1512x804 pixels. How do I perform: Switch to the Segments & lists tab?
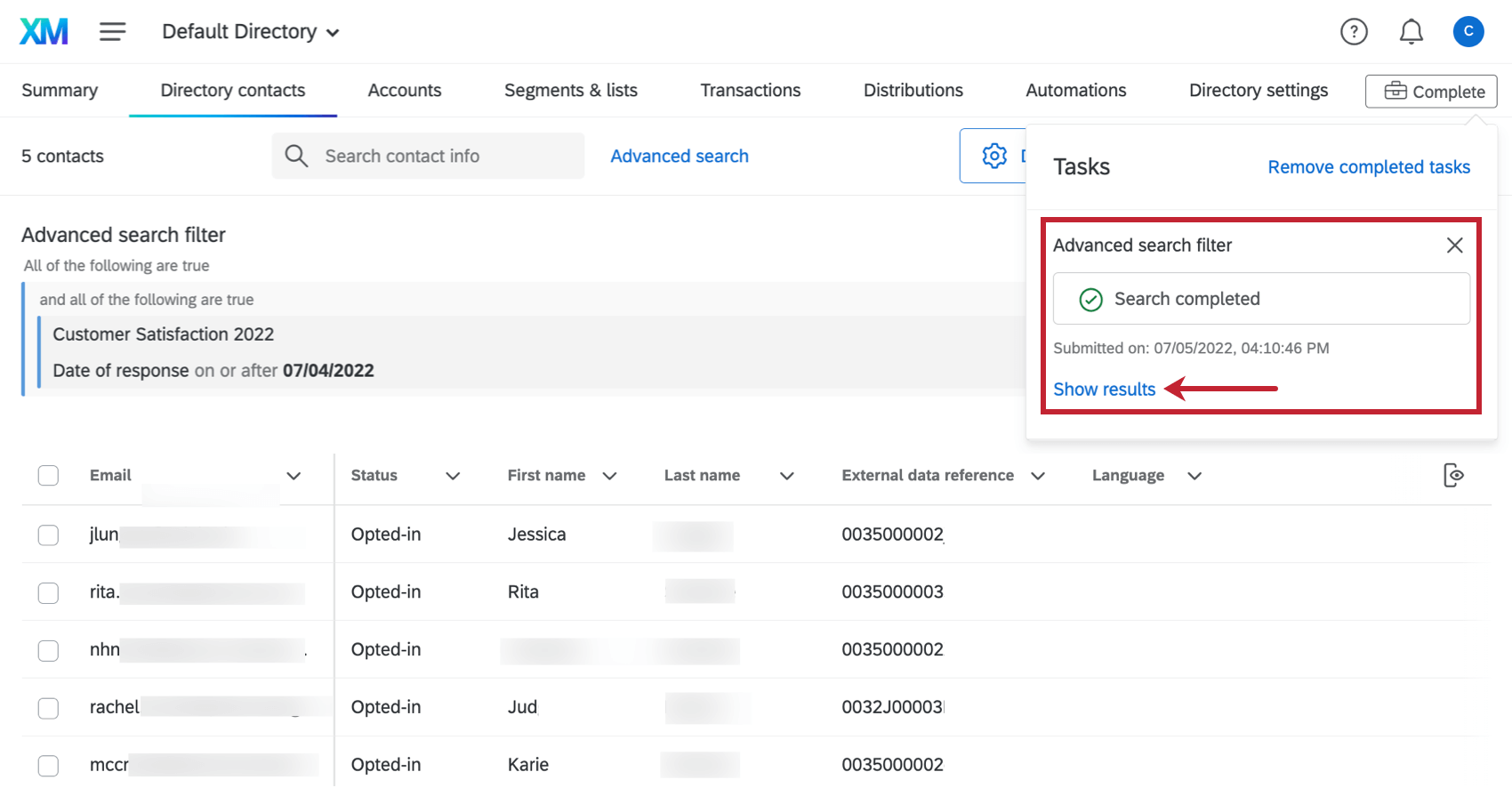570,90
